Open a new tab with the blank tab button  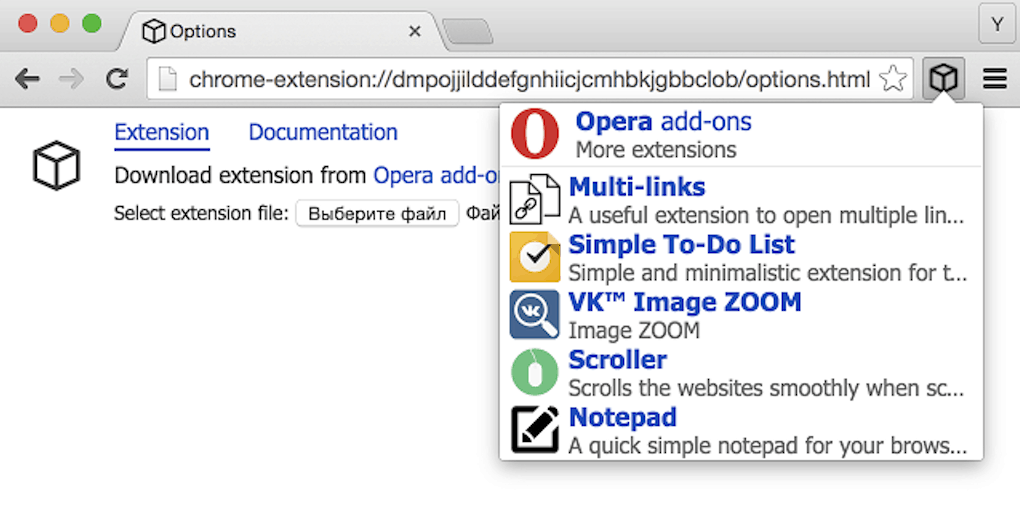[468, 32]
